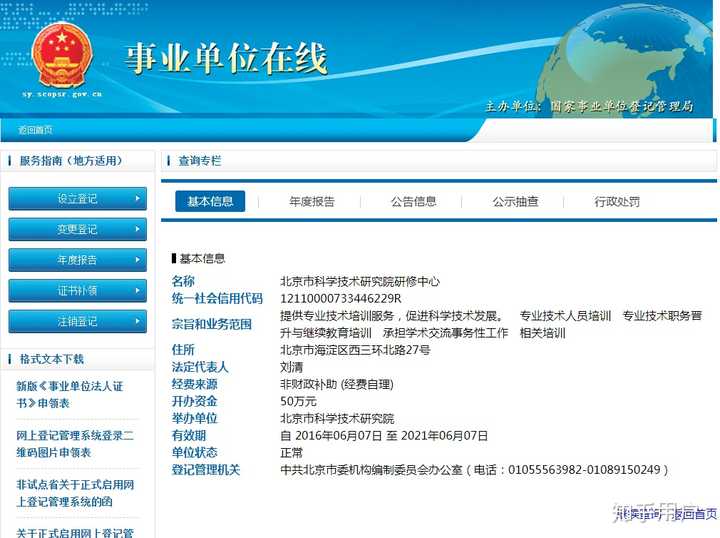
Task: Click the 法定代表人 field label
Action: click(200, 367)
